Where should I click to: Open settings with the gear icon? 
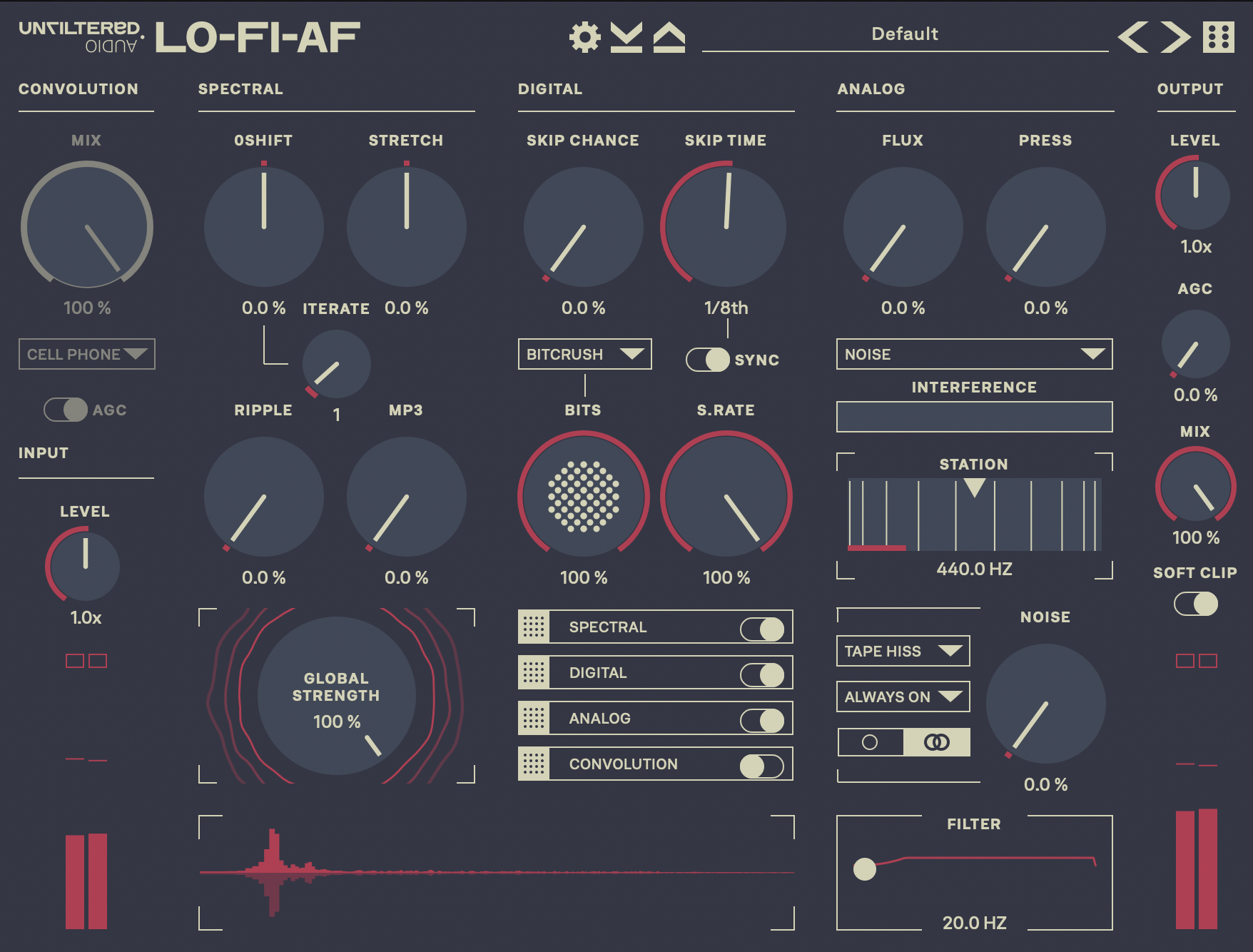(585, 37)
